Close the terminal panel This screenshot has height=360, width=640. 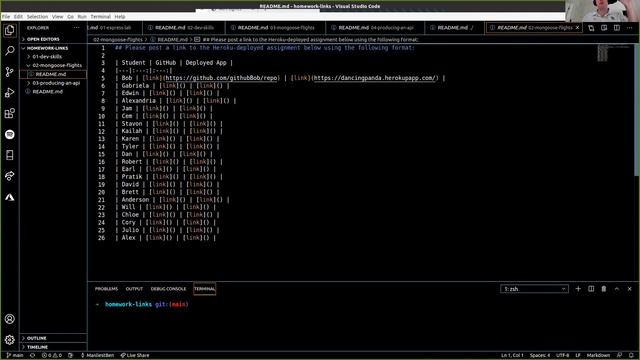point(629,289)
